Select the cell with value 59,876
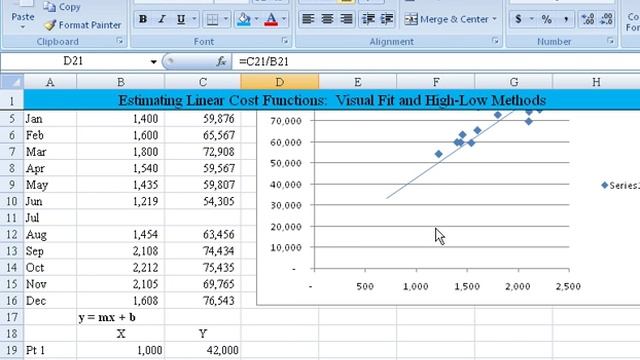 203,119
